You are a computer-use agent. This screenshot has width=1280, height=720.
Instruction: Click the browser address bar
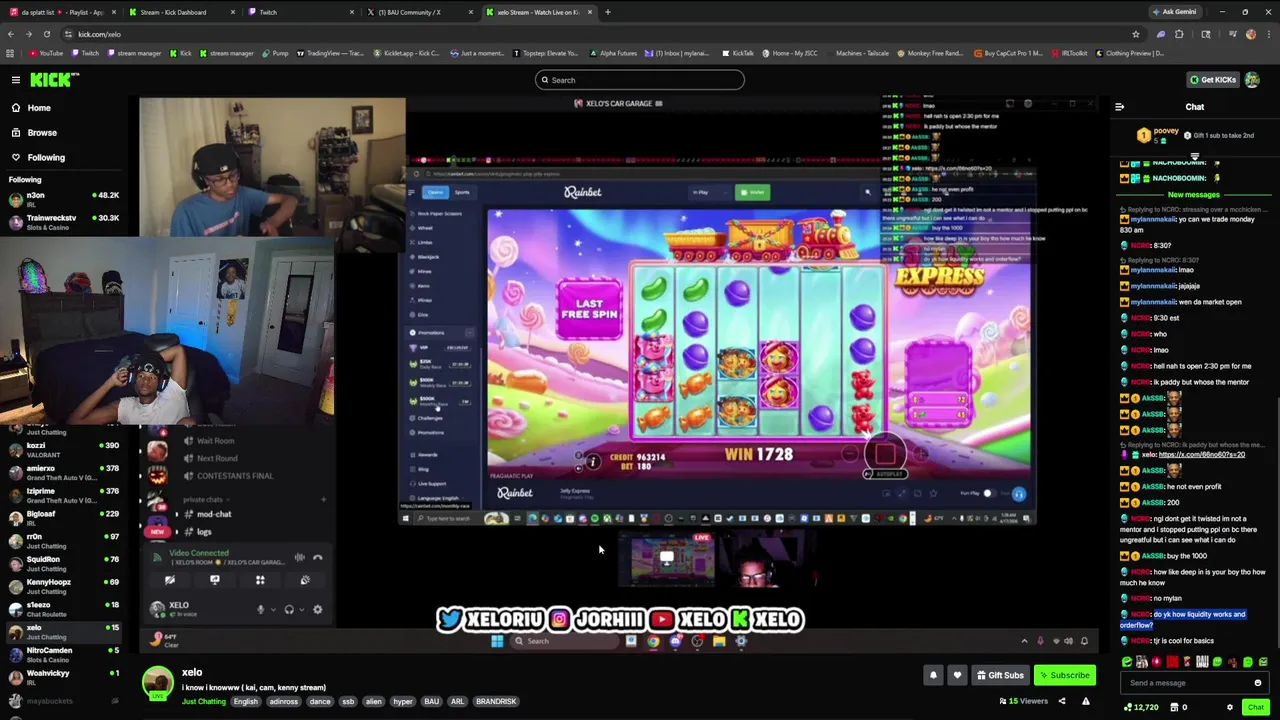[600, 34]
